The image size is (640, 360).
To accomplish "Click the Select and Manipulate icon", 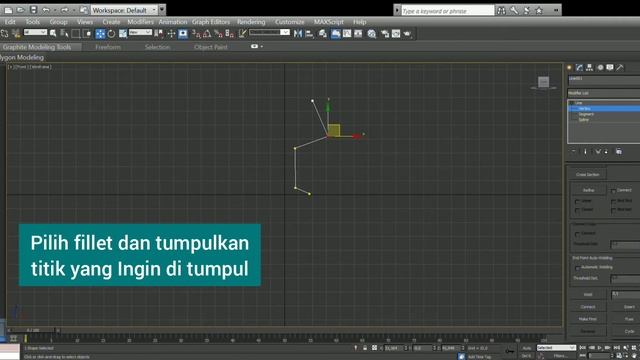I will (x=171, y=34).
